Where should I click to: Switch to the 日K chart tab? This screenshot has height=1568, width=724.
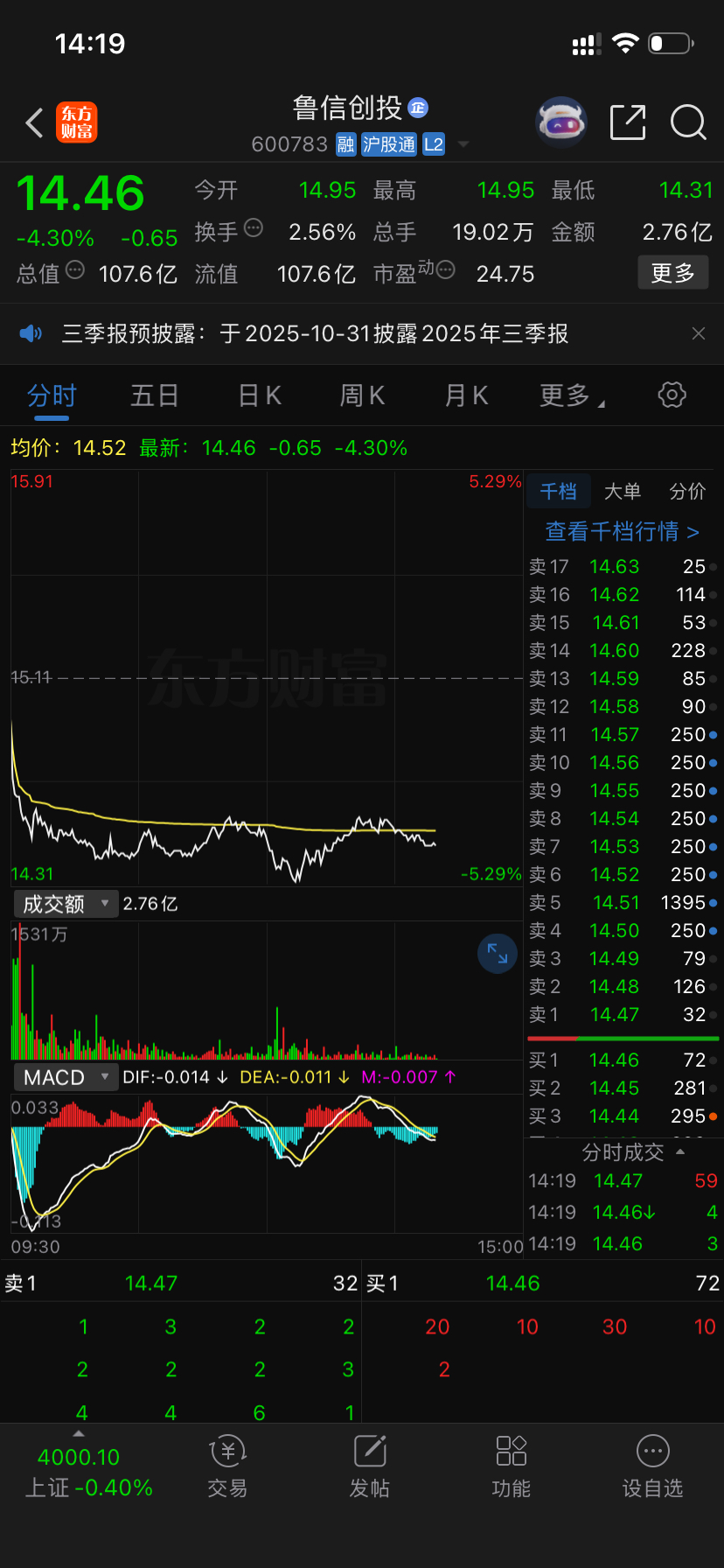point(260,395)
